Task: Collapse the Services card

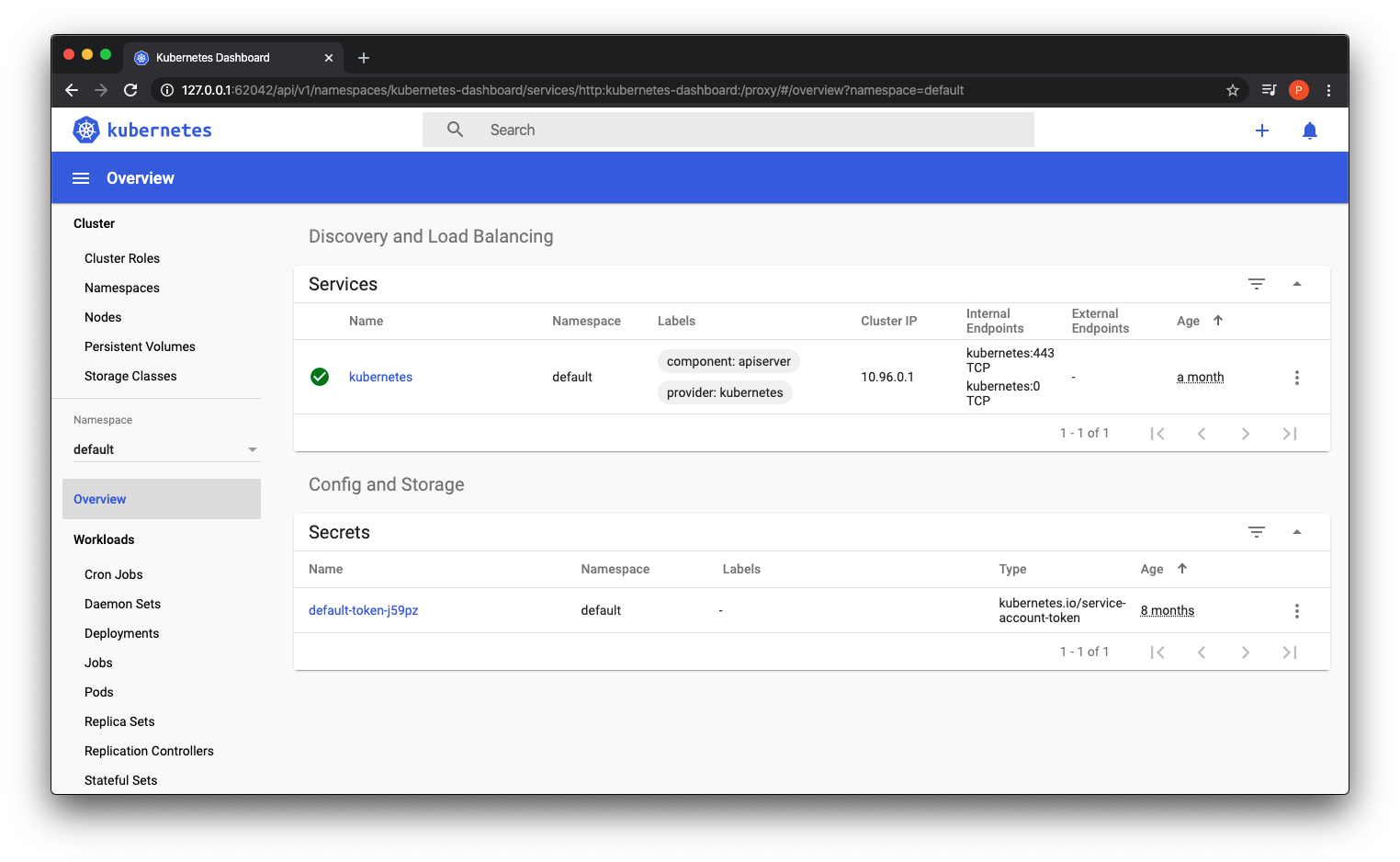Action: click(x=1297, y=284)
